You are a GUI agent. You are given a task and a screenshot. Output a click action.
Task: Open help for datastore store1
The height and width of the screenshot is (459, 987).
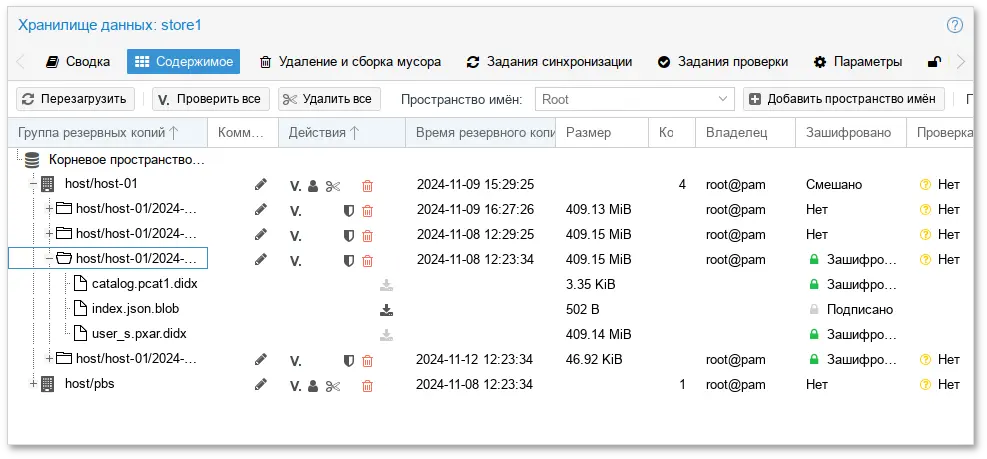coord(955,25)
